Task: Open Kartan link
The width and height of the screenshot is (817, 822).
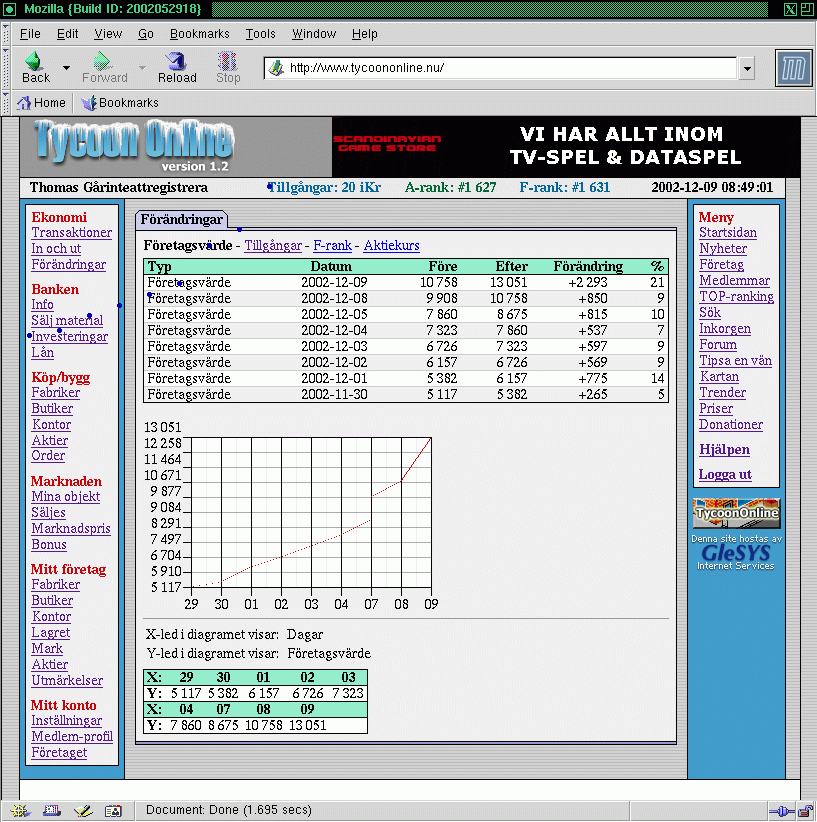Action: coord(719,377)
